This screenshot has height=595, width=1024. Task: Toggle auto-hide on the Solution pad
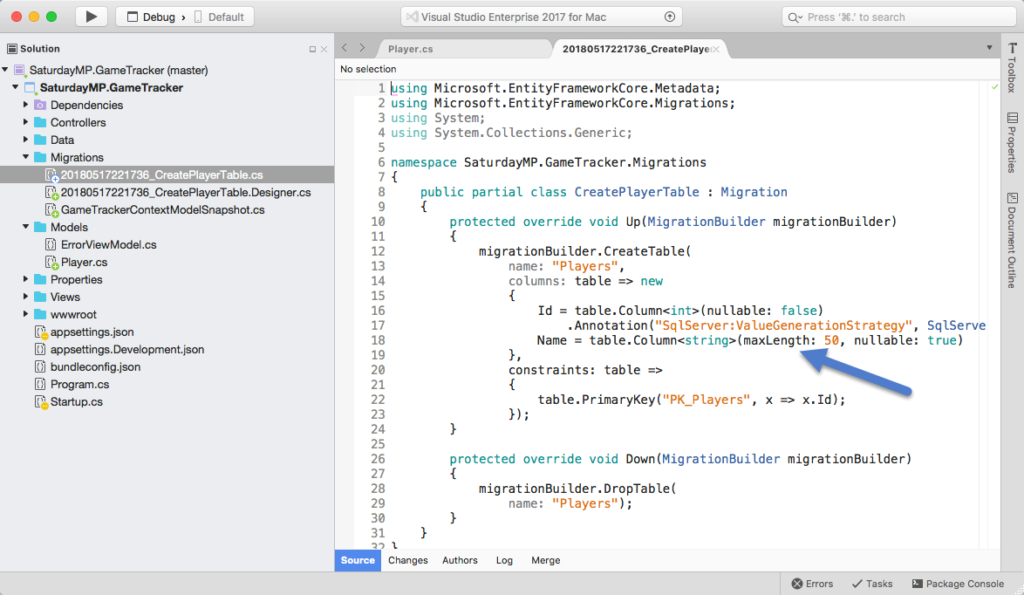310,47
